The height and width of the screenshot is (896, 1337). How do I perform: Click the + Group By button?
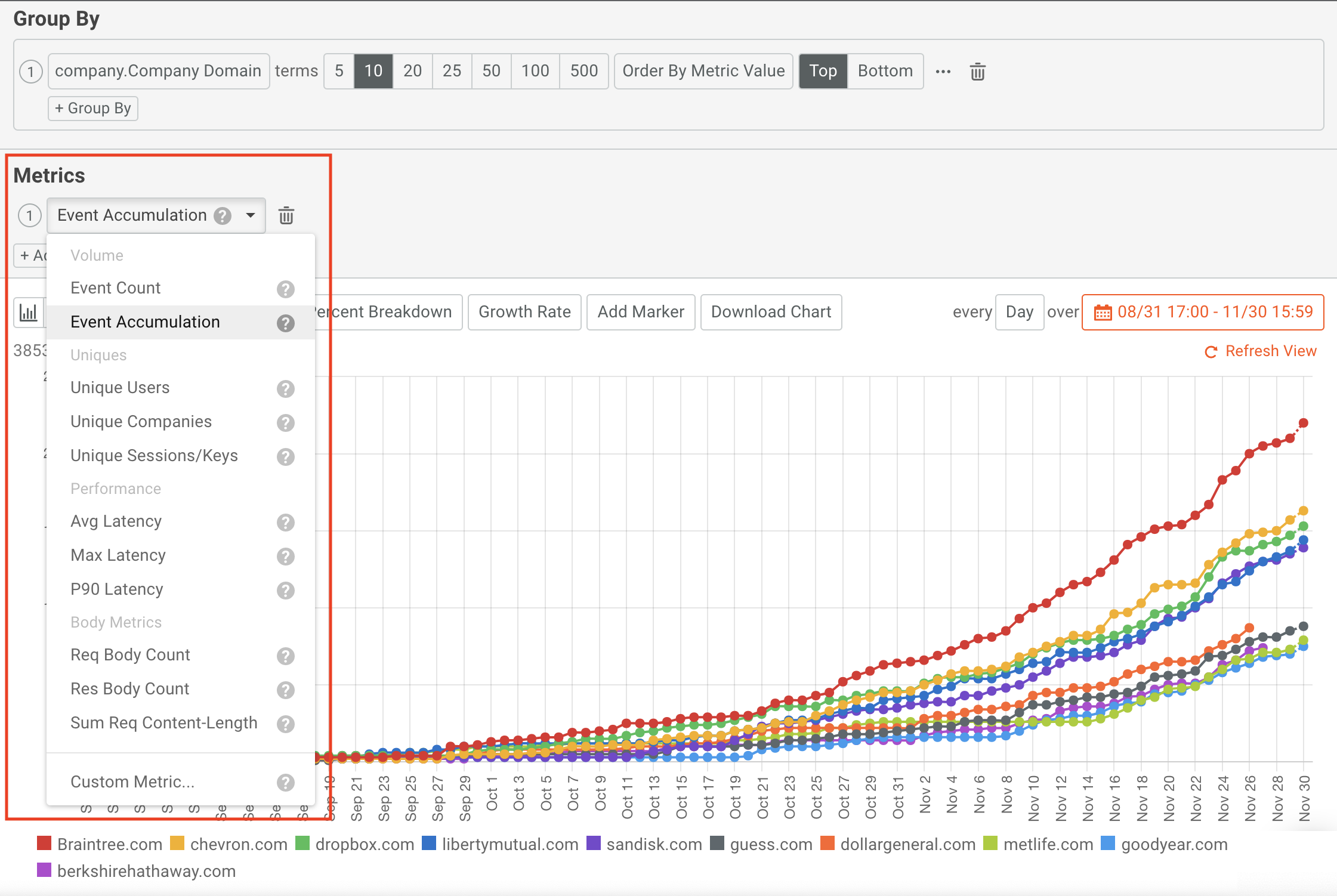tap(93, 108)
